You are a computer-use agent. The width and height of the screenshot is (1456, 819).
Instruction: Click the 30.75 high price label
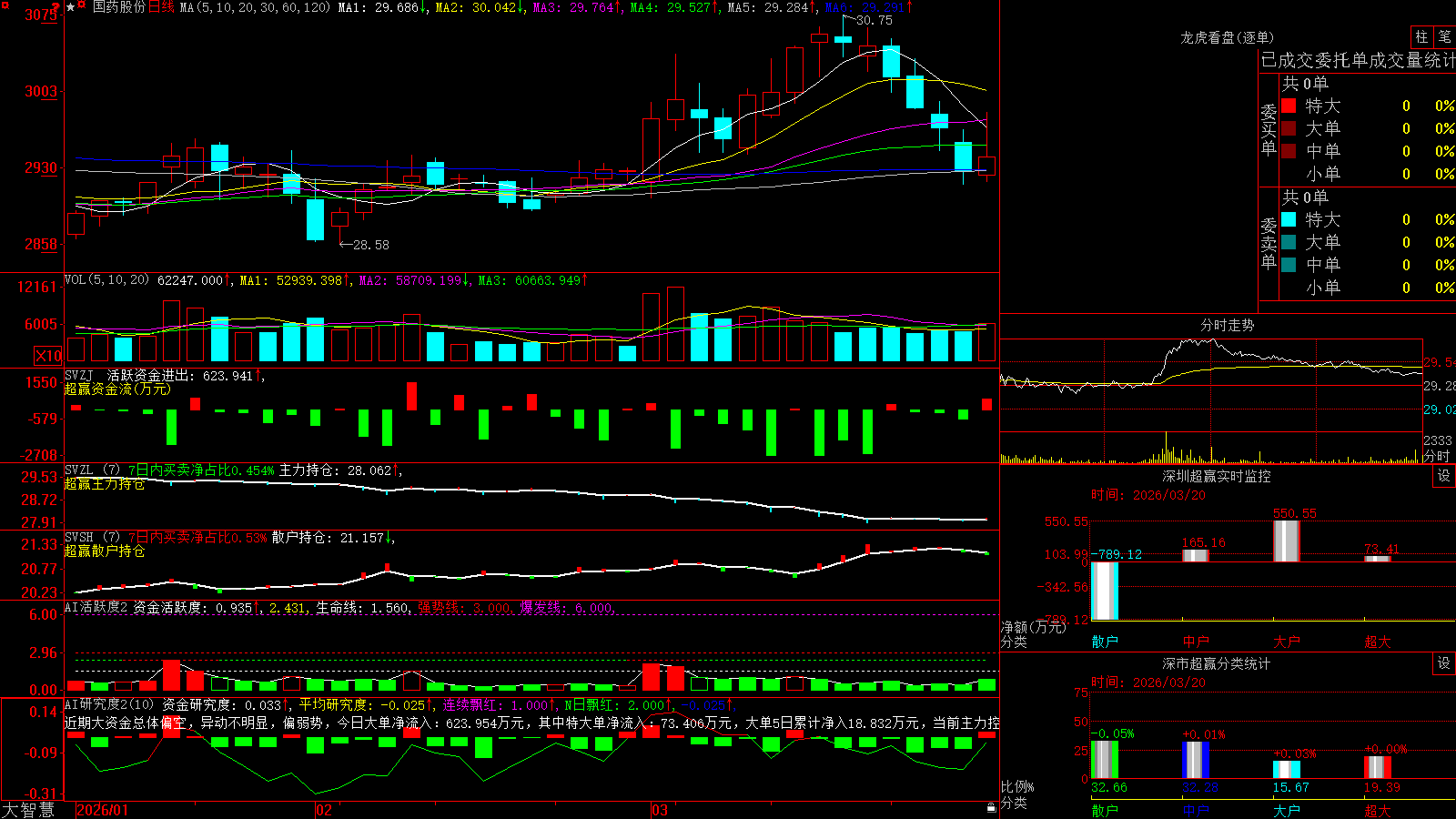point(875,20)
